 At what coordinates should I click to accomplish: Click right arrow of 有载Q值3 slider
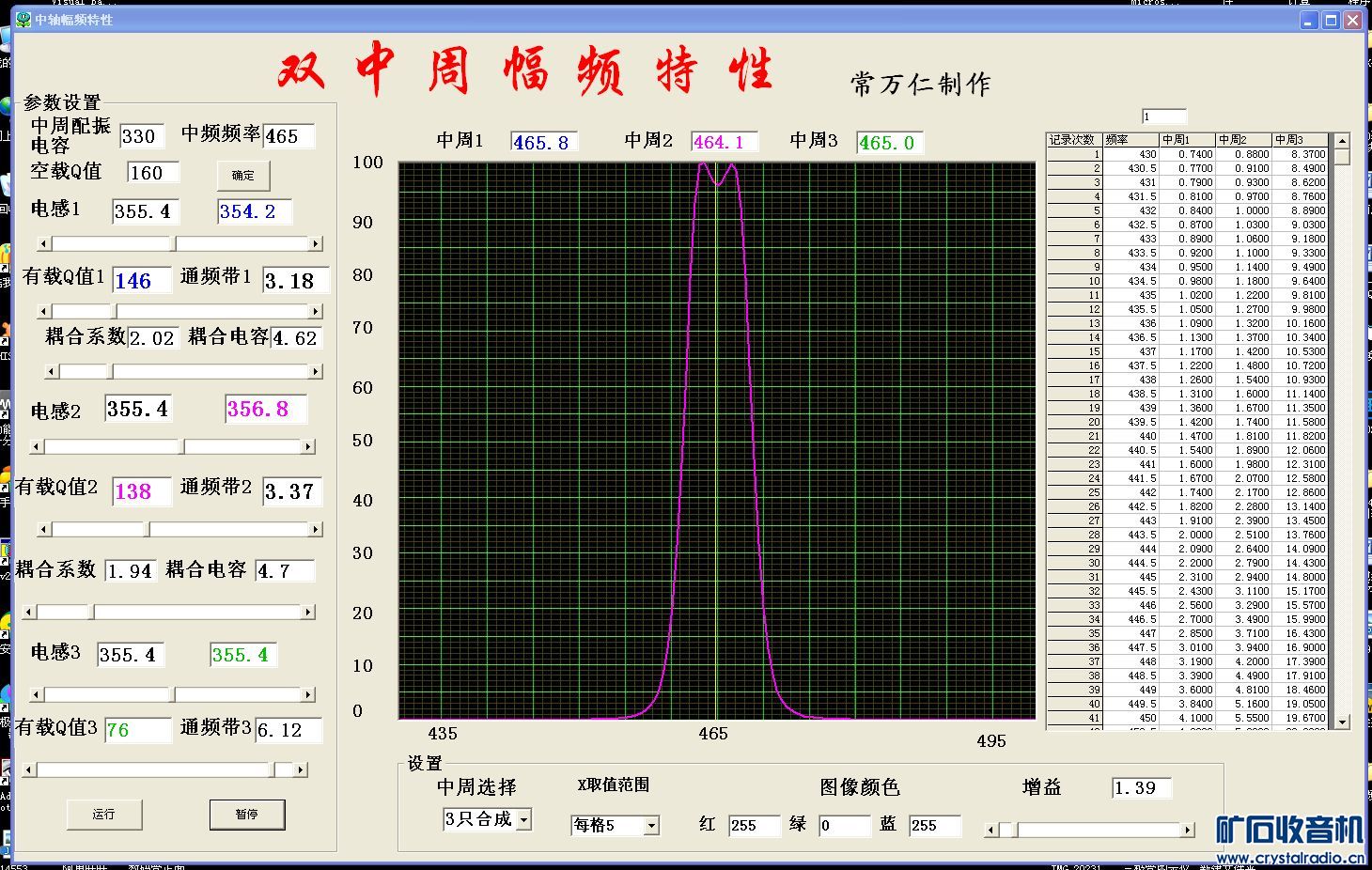point(301,770)
